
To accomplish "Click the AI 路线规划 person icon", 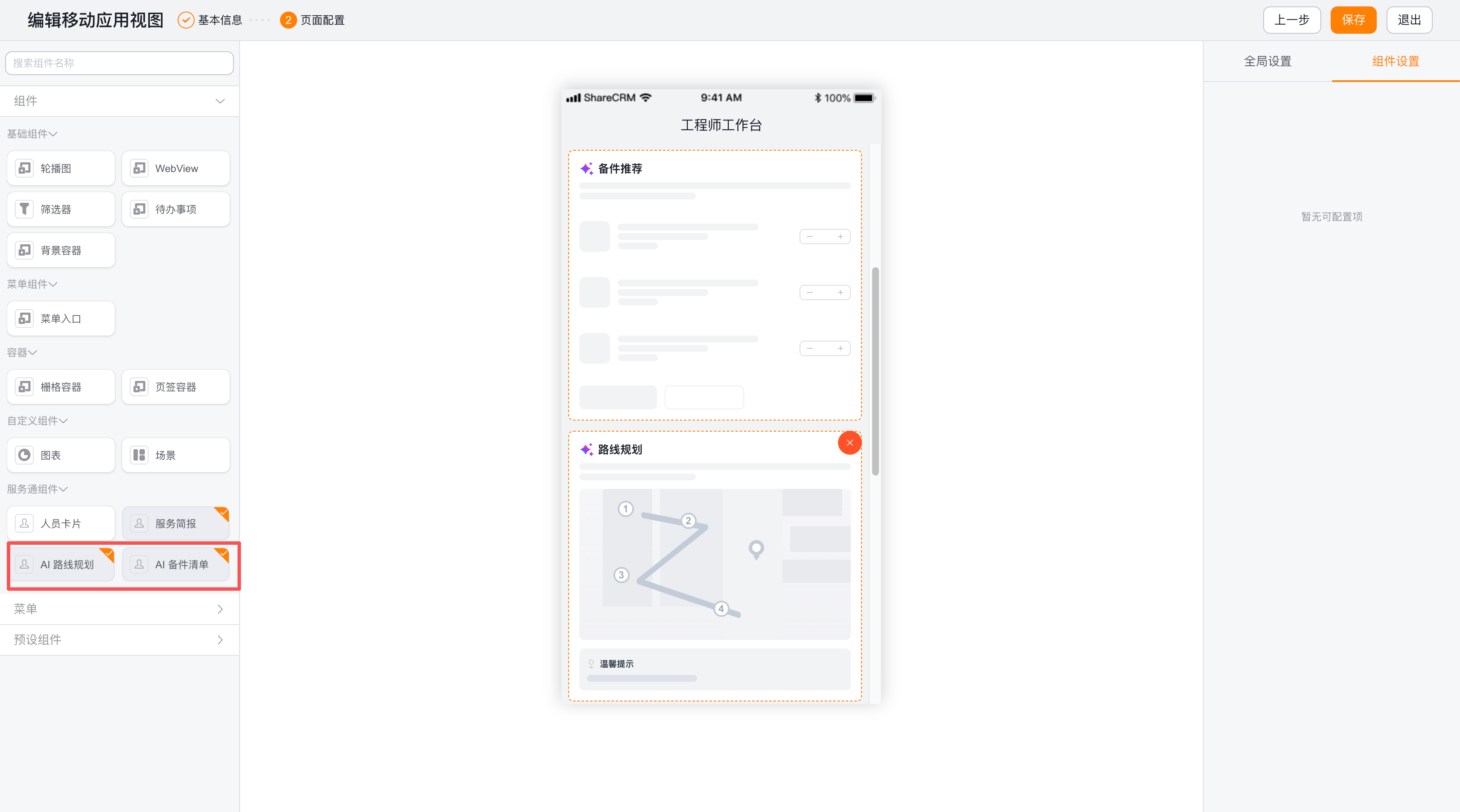I will click(24, 564).
